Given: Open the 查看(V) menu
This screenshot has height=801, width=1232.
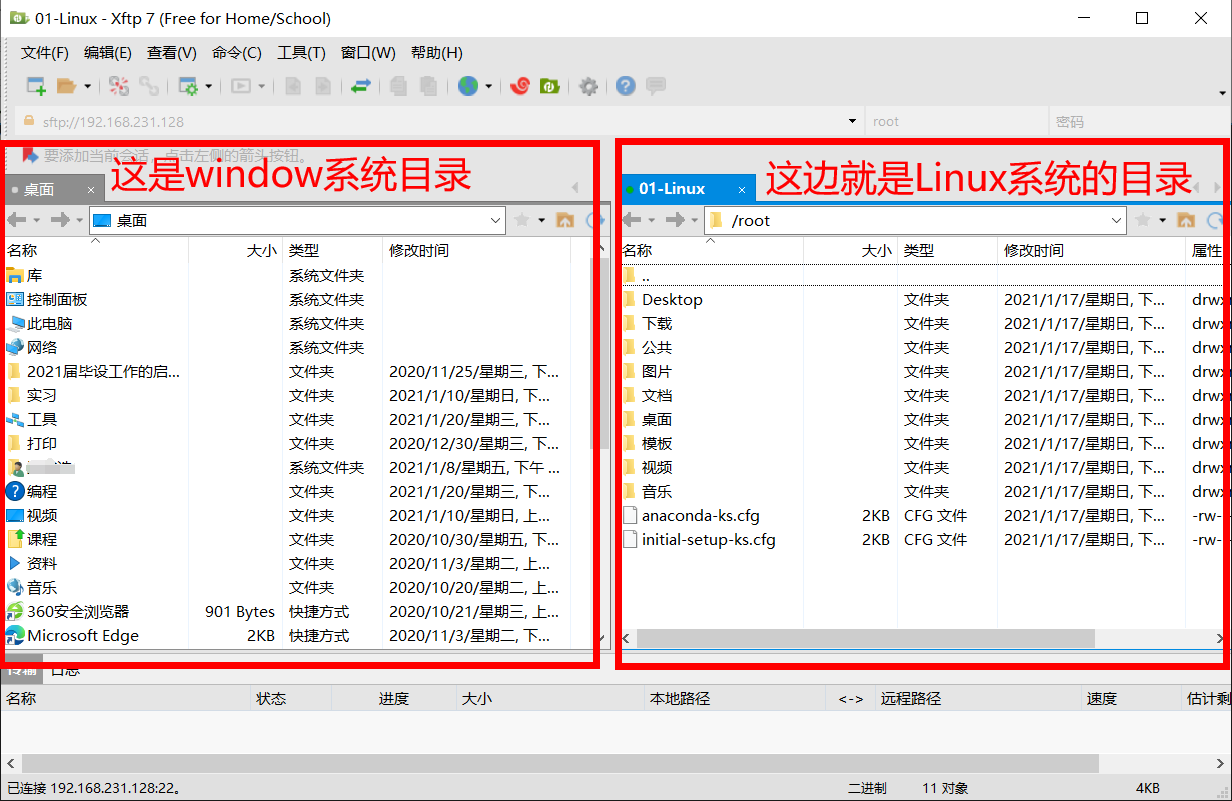Looking at the screenshot, I should (172, 53).
